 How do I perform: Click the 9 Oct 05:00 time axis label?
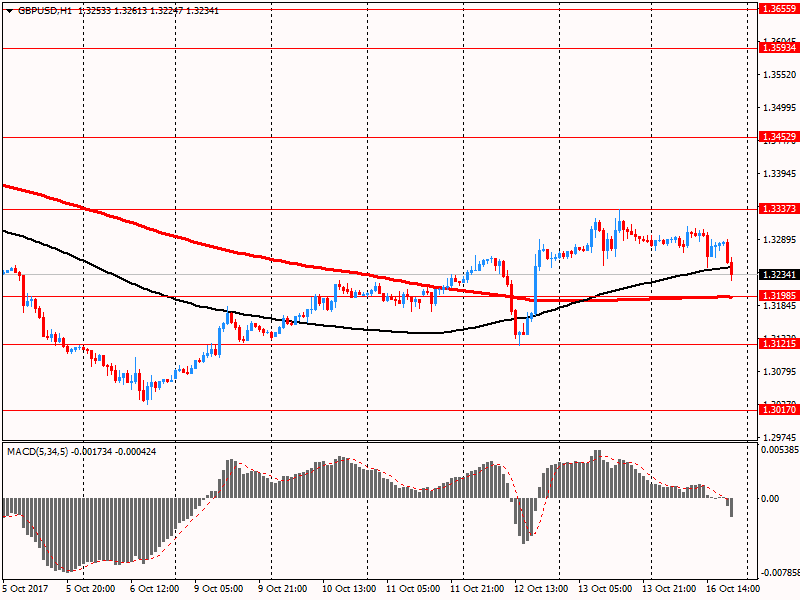tap(218, 589)
